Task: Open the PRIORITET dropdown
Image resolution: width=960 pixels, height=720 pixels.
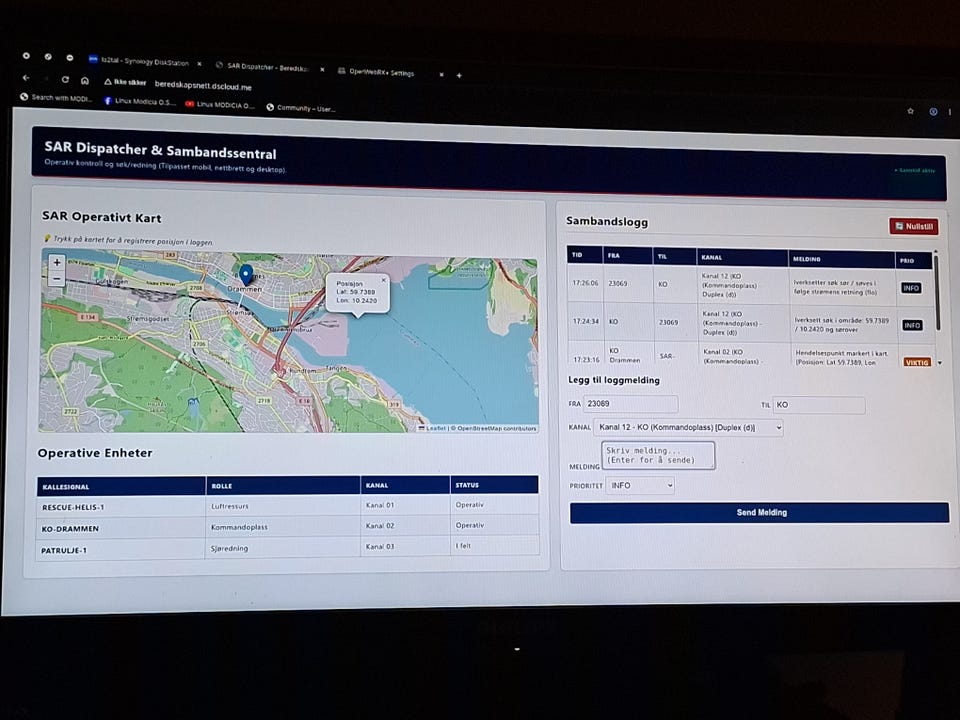Action: [640, 486]
